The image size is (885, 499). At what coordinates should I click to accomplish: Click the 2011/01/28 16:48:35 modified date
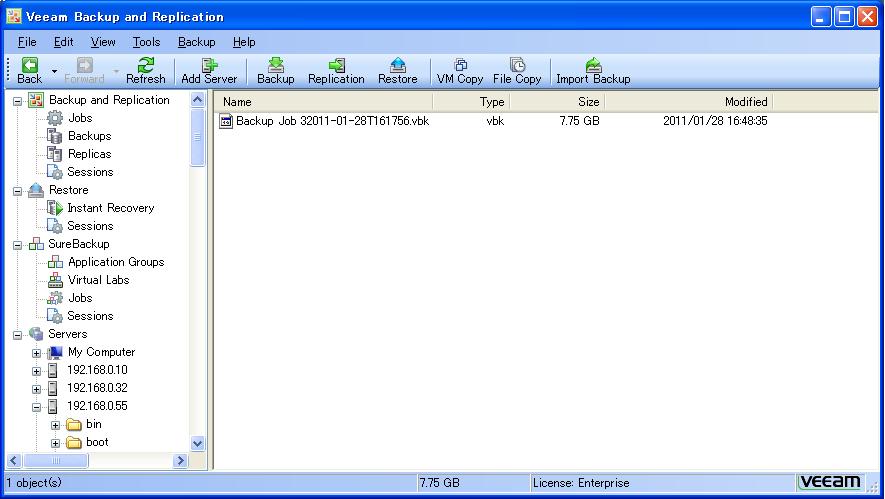(715, 121)
